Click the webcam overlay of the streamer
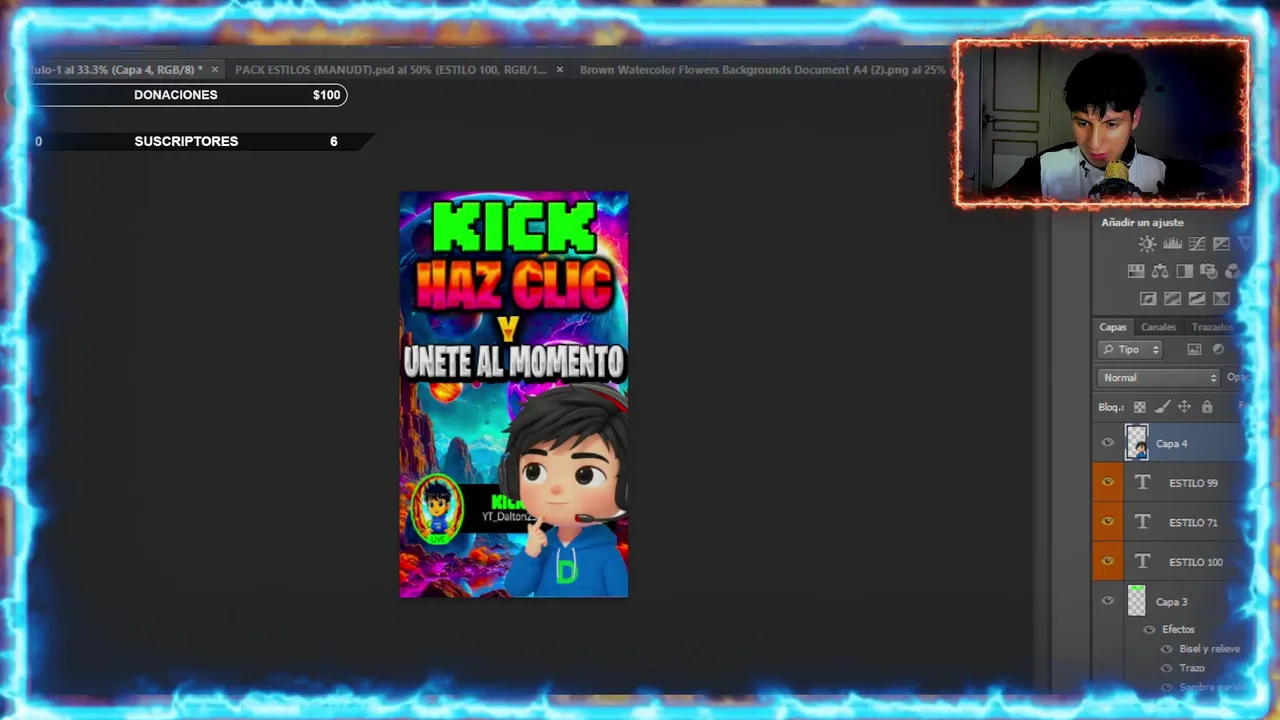Viewport: 1280px width, 720px height. coord(1102,123)
